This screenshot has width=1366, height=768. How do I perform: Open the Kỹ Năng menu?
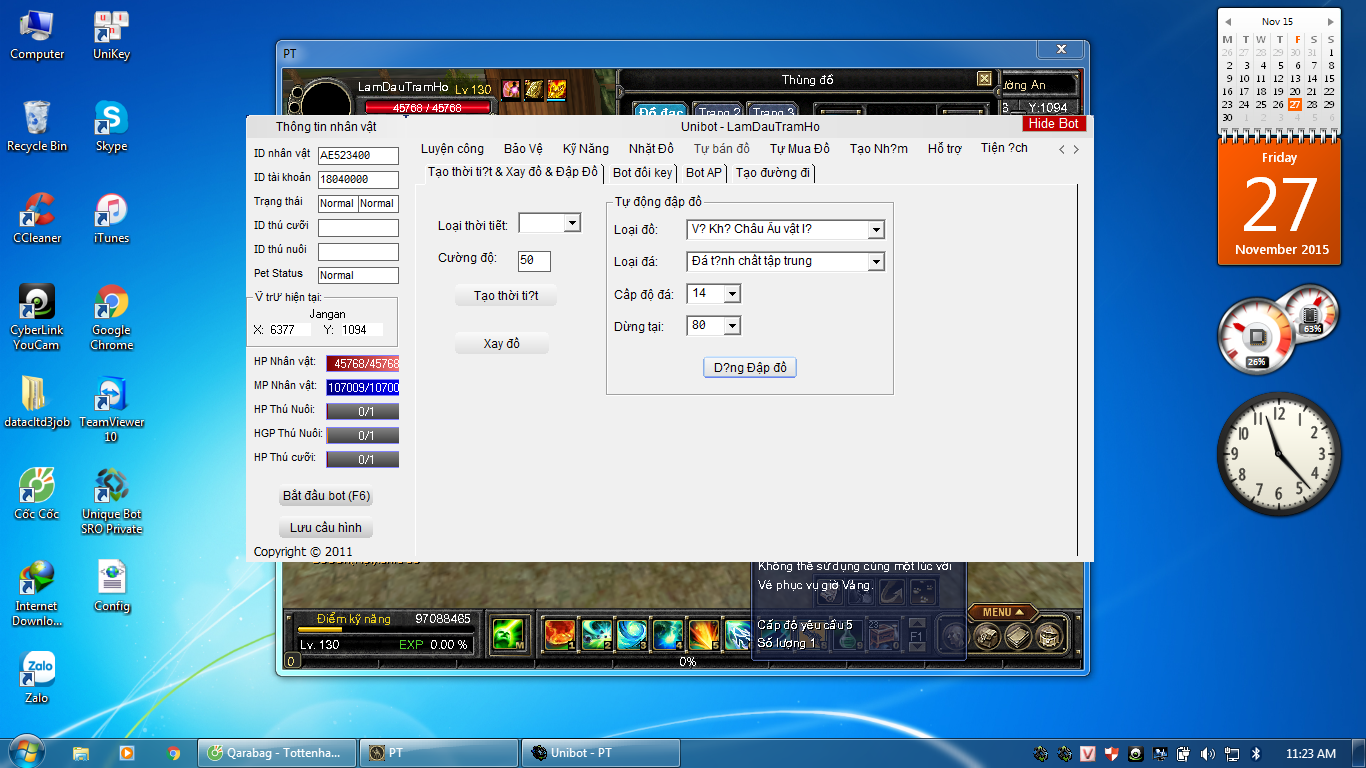(x=586, y=149)
